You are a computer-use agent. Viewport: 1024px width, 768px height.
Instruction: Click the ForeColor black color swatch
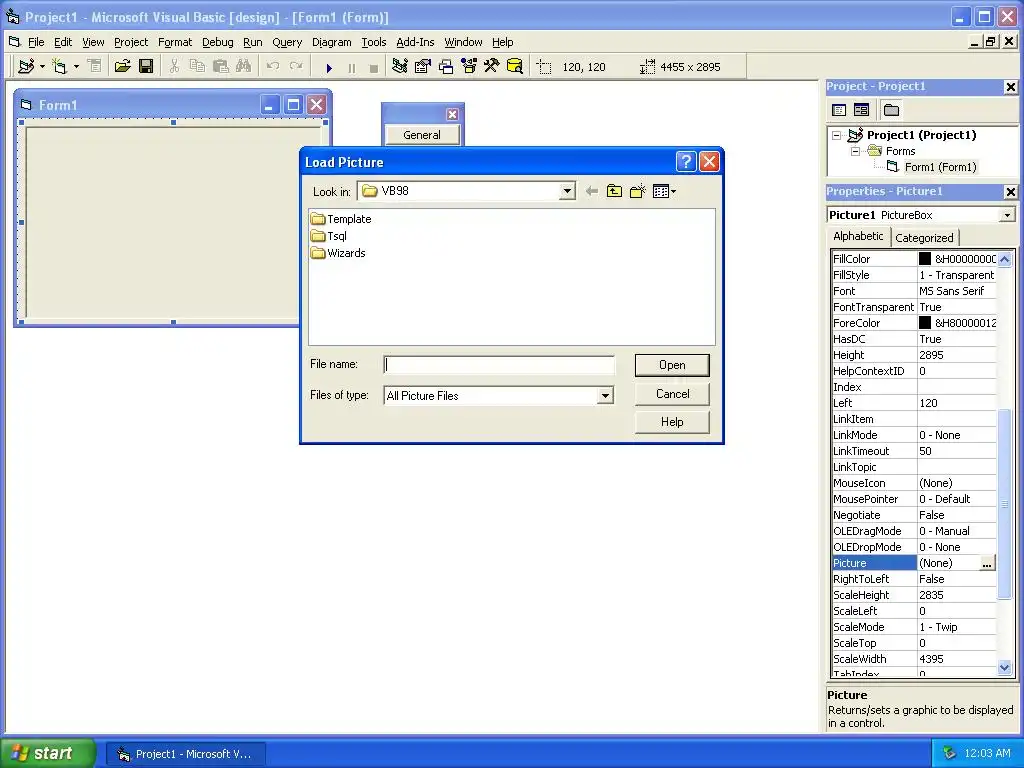[x=925, y=323]
